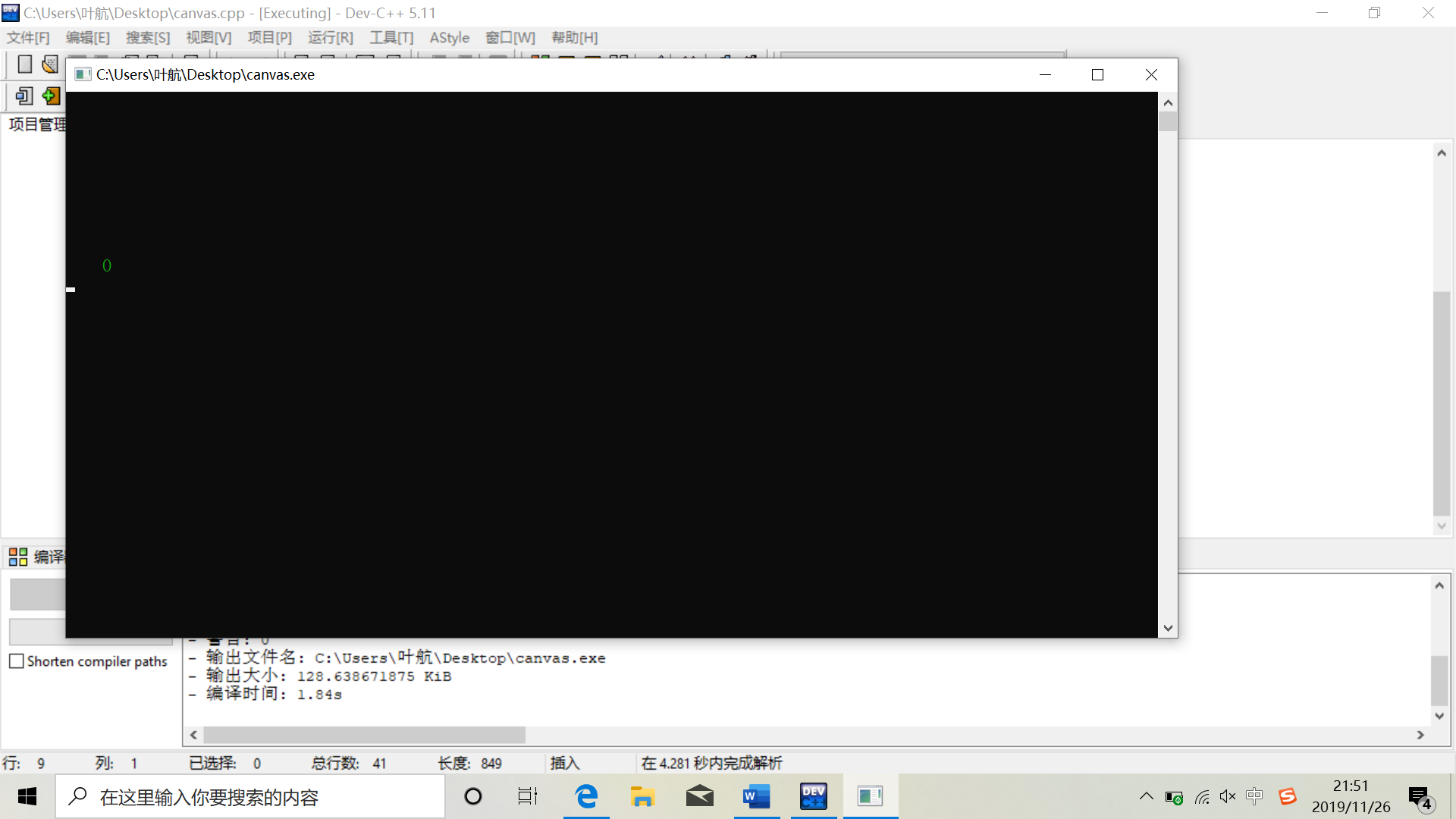
Task: Click the New file toolbar icon
Action: [24, 64]
